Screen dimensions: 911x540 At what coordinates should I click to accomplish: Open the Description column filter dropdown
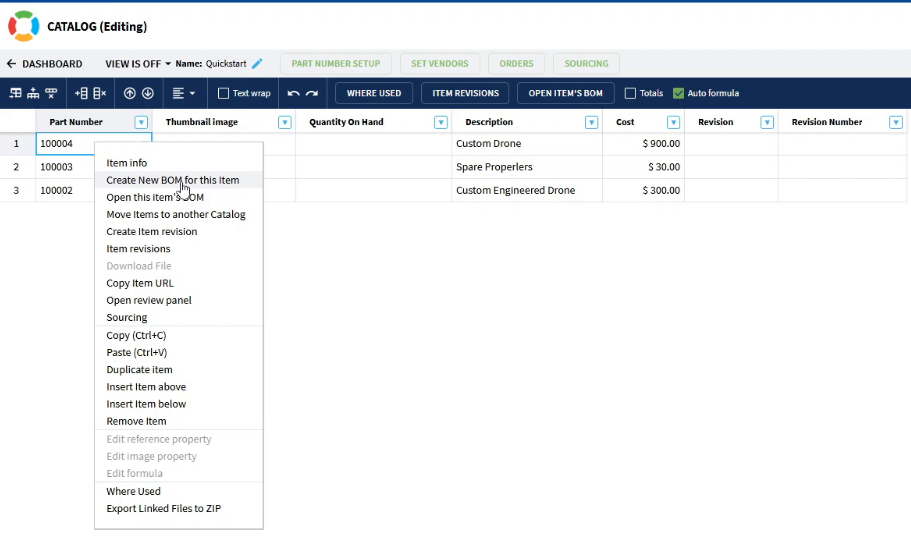pos(591,122)
